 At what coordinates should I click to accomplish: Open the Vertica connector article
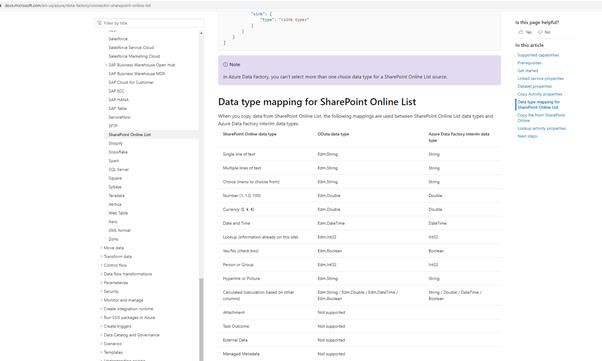coord(115,204)
